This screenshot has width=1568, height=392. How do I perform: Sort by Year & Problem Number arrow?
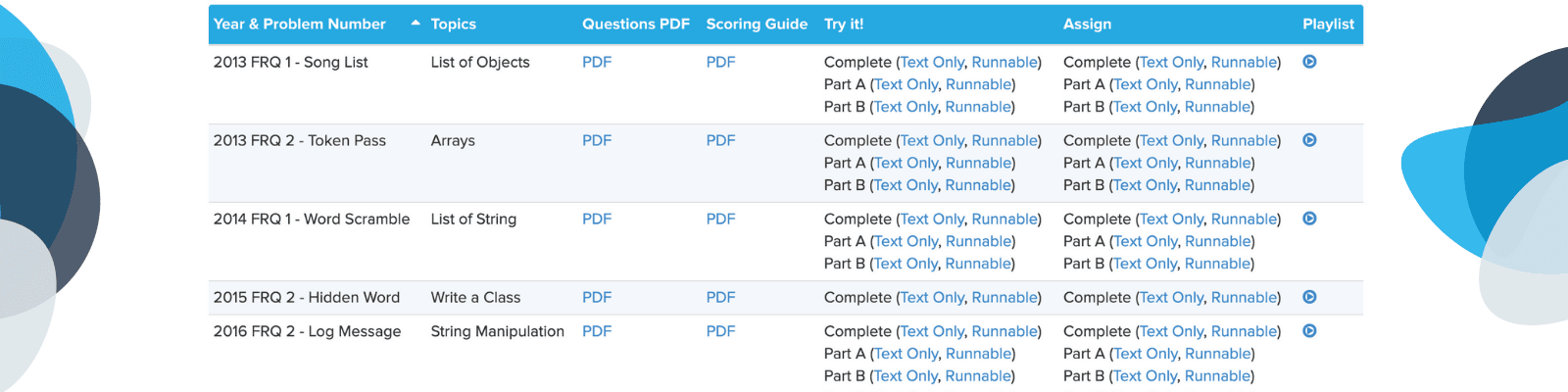pyautogui.click(x=416, y=24)
